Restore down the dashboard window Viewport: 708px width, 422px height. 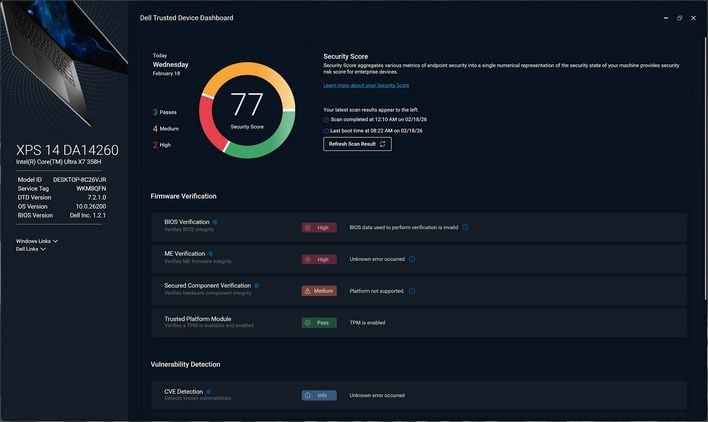point(679,18)
